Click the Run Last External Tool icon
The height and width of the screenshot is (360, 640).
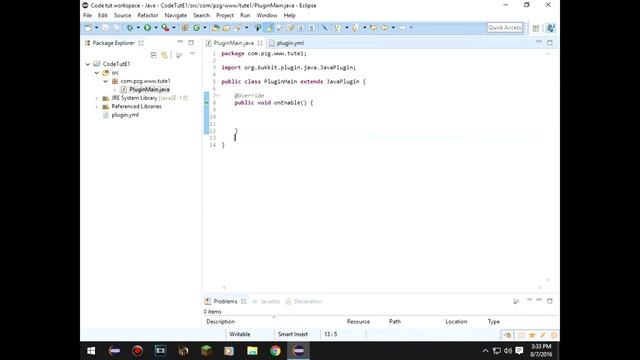[x=165, y=28]
